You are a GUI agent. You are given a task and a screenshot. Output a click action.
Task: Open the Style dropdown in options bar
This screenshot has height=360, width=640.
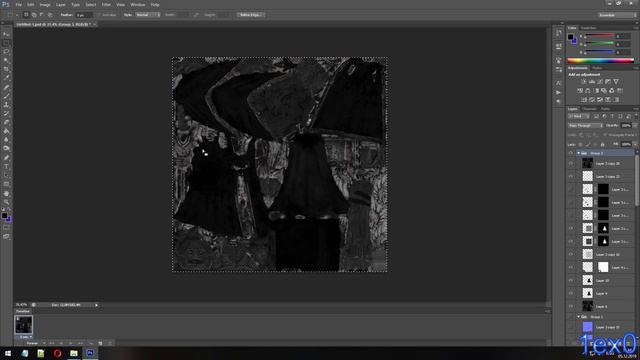(148, 15)
